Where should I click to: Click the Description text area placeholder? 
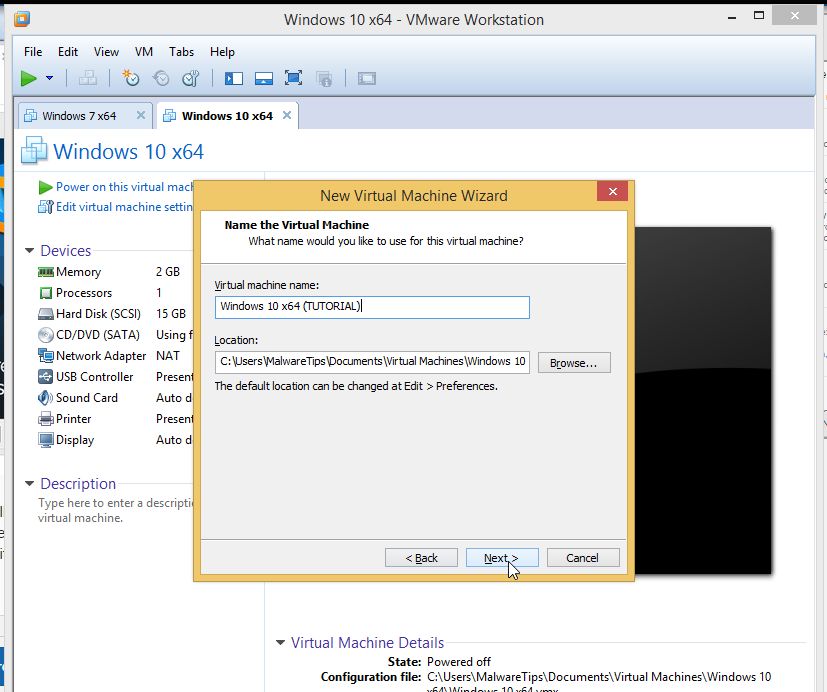115,510
